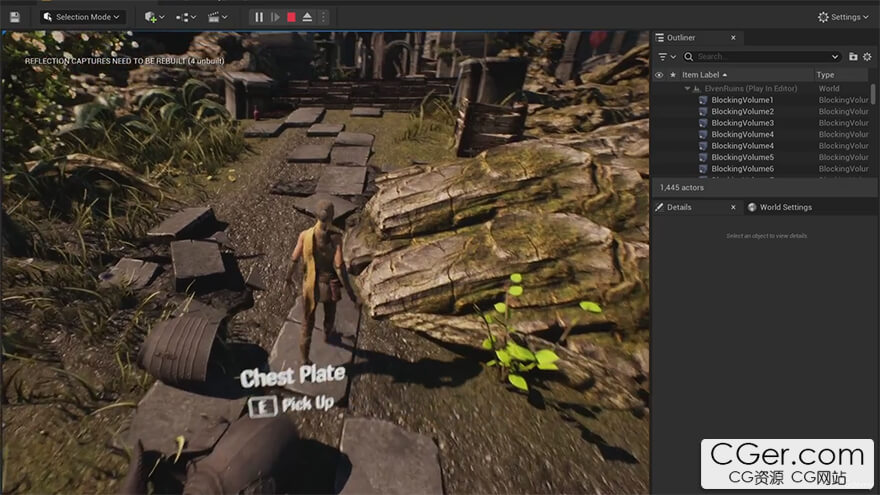Click the frame skip advance button
This screenshot has width=880, height=495.
click(x=275, y=17)
